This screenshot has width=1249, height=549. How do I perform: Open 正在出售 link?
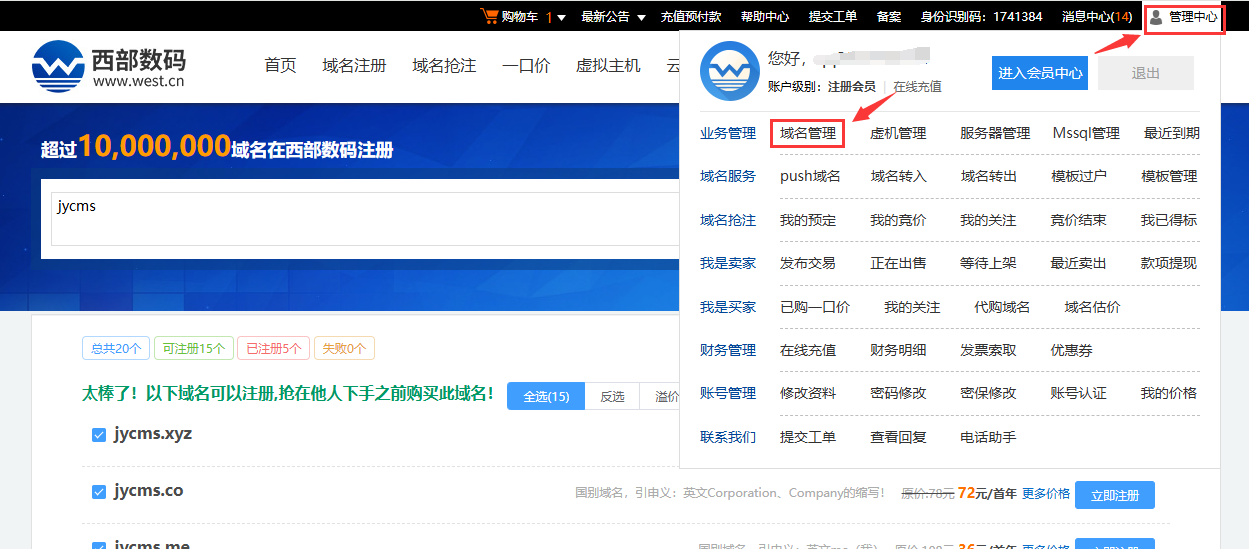coord(898,263)
